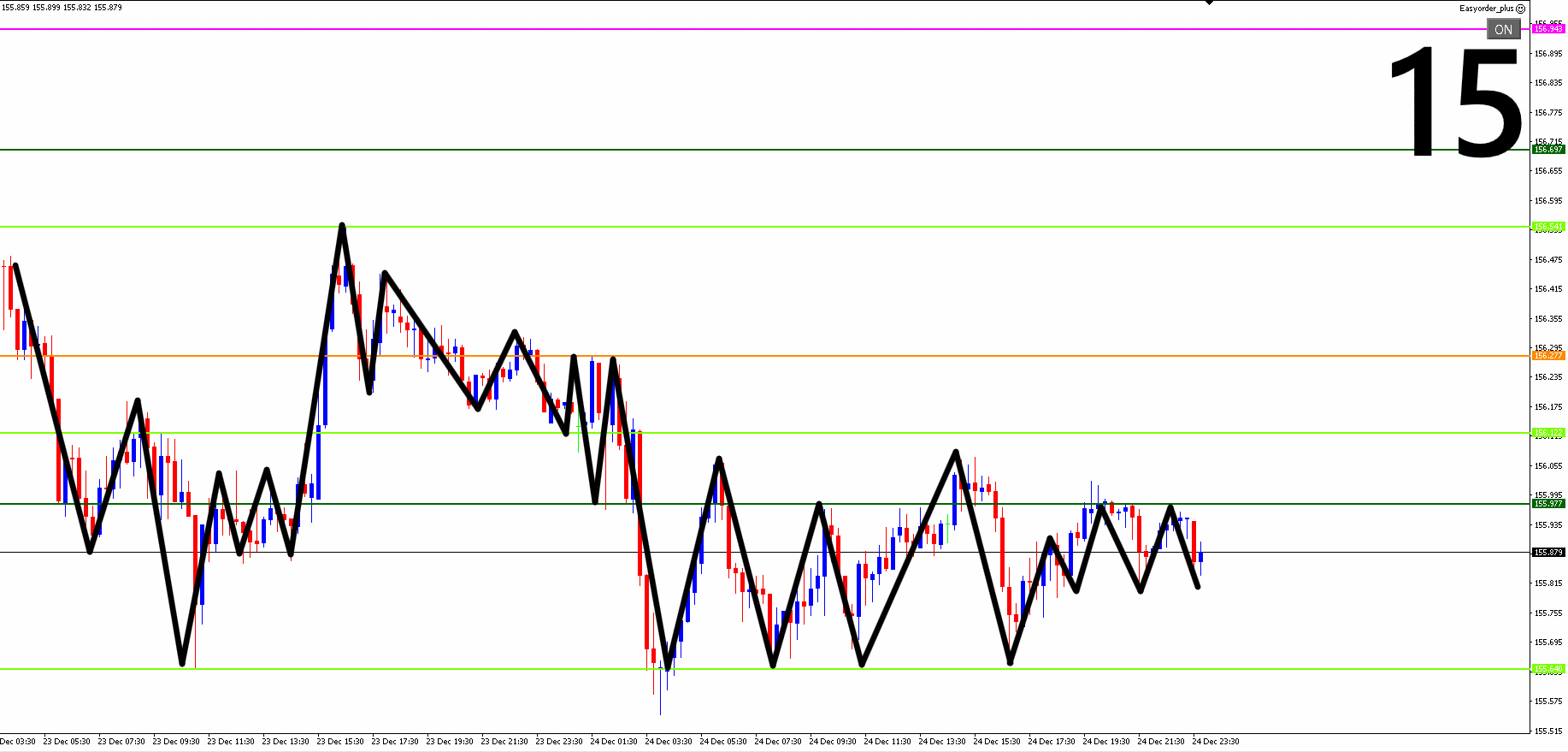Click the 156.415 price scale value
The height and width of the screenshot is (752, 1568).
(x=1548, y=289)
